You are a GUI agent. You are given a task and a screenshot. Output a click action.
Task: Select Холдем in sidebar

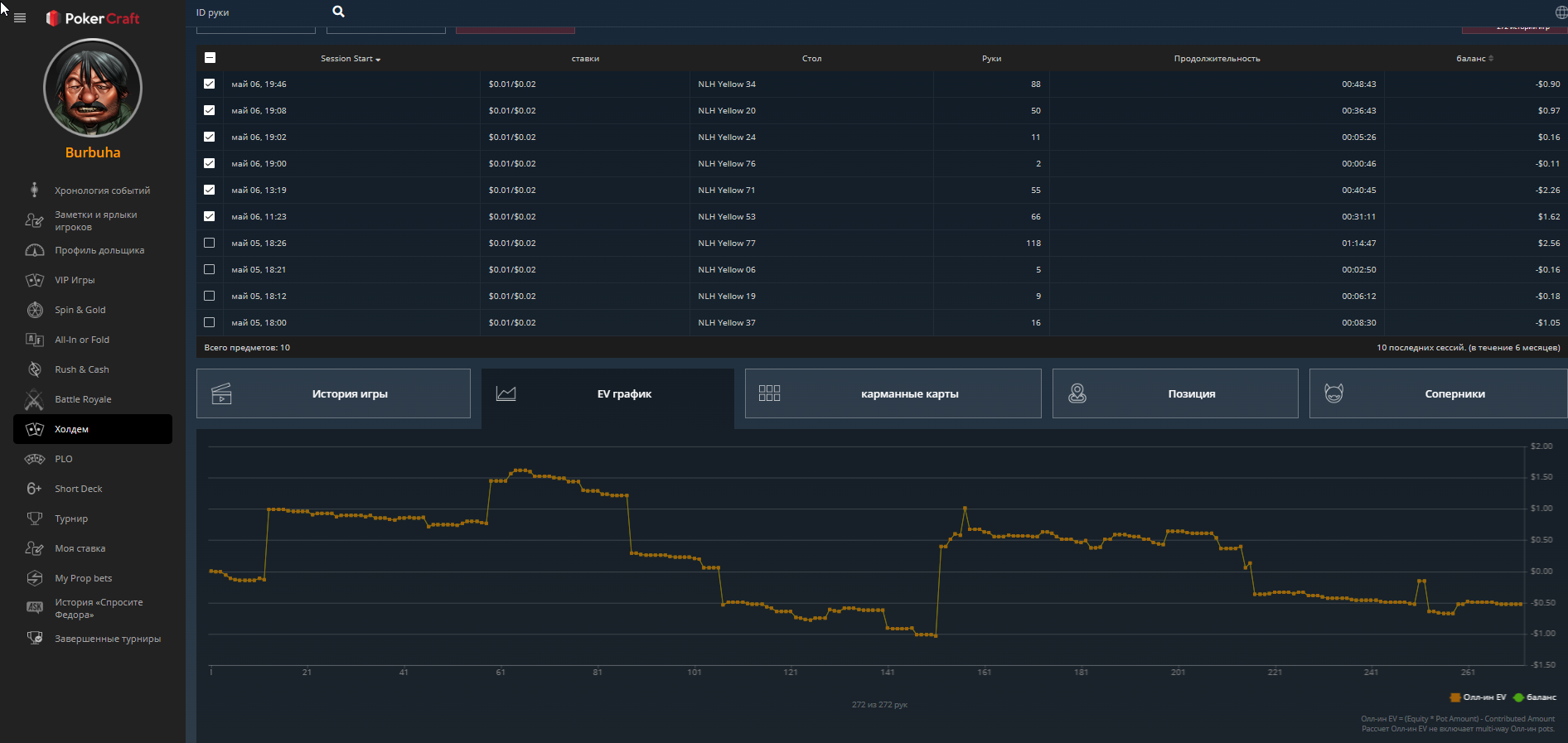[x=93, y=429]
